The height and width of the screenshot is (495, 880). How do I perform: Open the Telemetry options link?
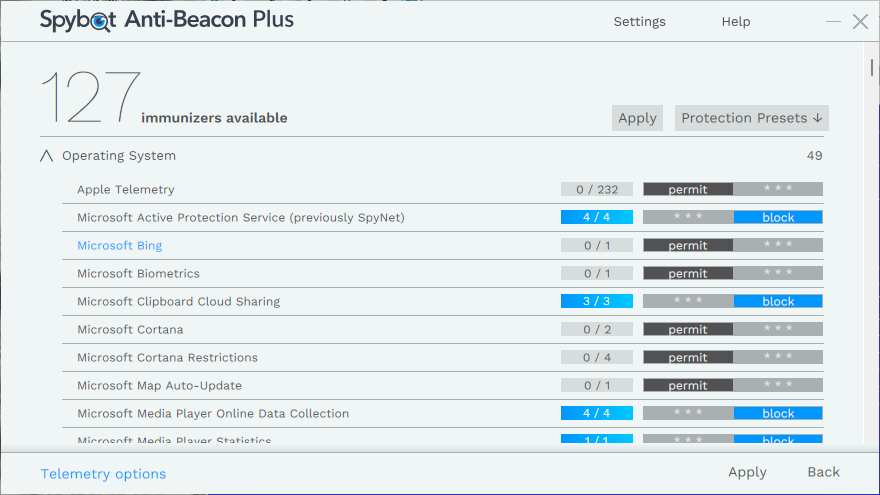pyautogui.click(x=103, y=474)
